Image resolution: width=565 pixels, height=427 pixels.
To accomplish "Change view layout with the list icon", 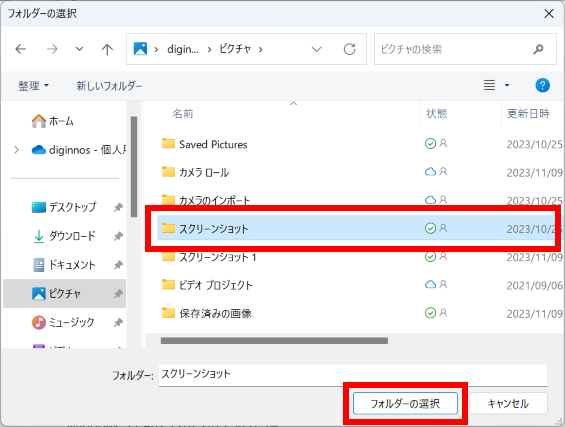I will click(x=489, y=85).
